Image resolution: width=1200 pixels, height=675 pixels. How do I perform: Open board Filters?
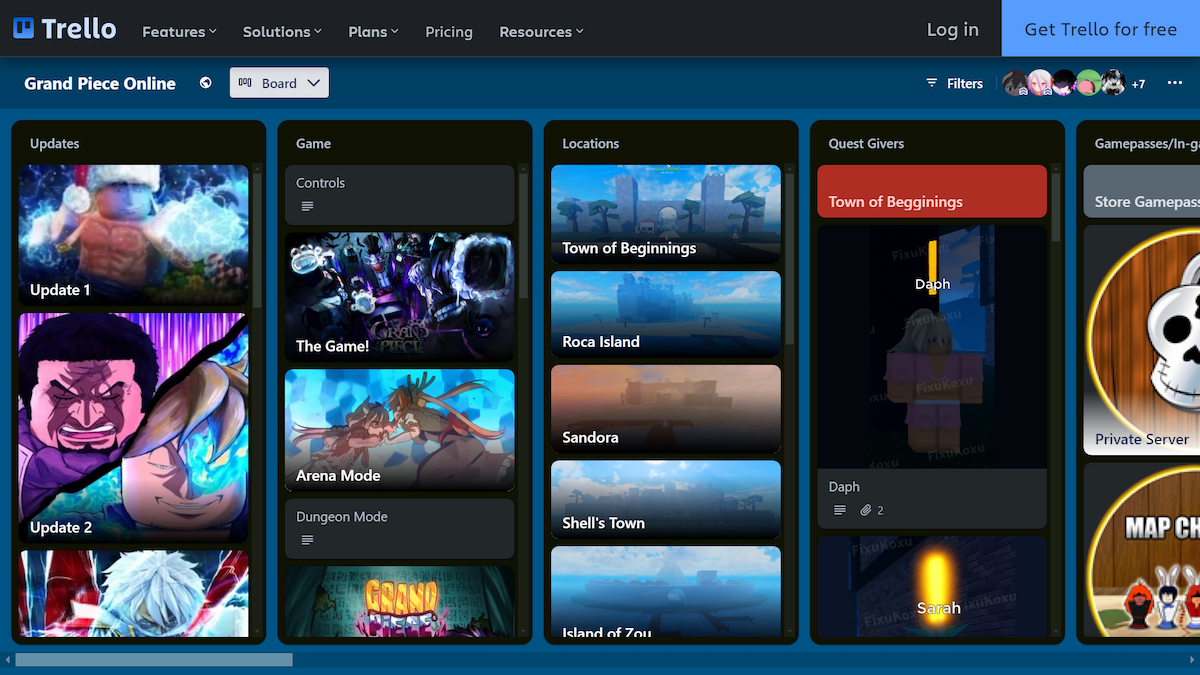(953, 83)
